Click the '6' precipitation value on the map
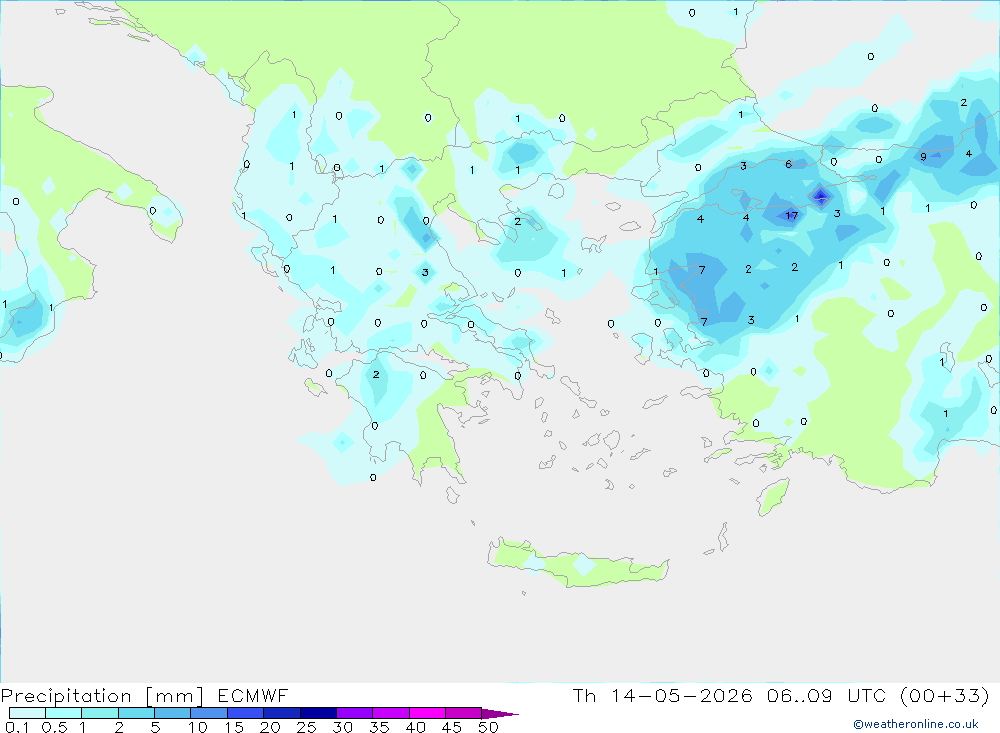 pos(789,165)
